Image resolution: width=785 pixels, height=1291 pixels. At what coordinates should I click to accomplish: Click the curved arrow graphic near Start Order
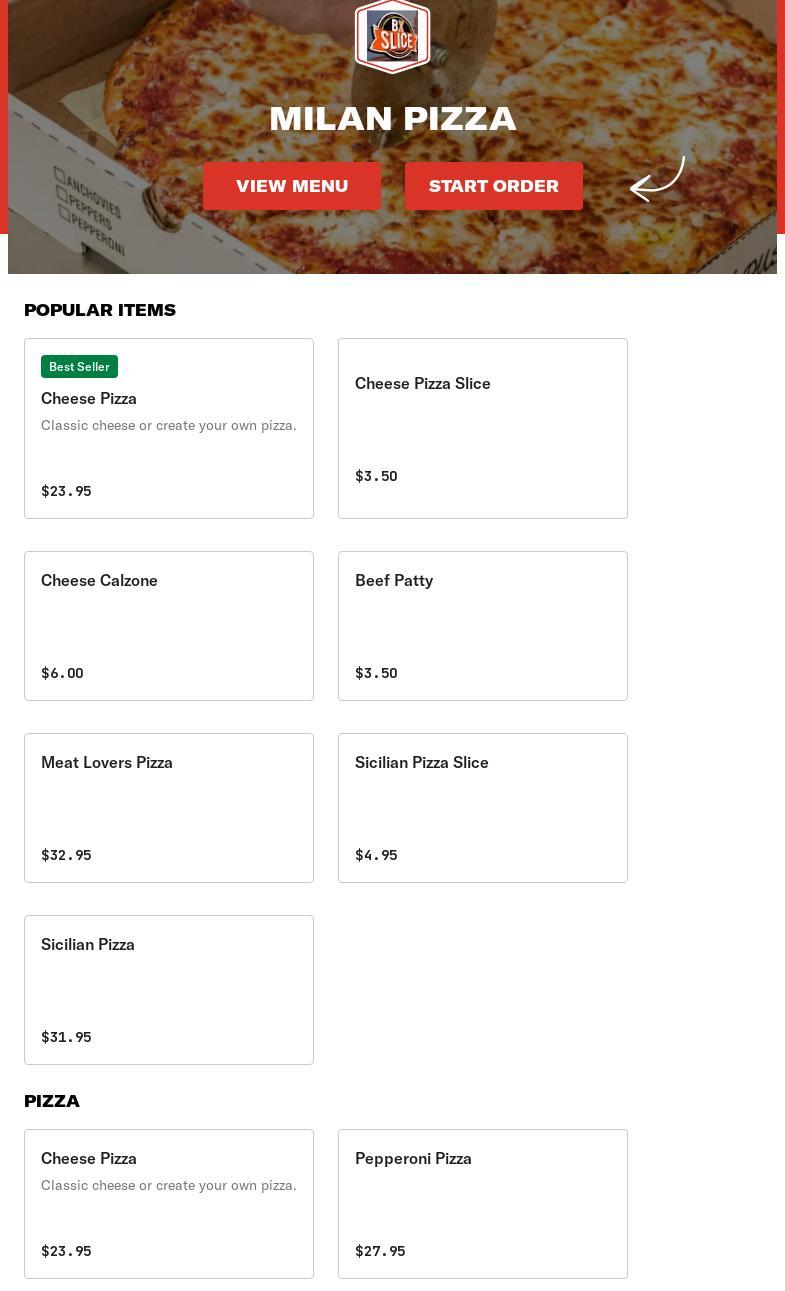pos(657,180)
